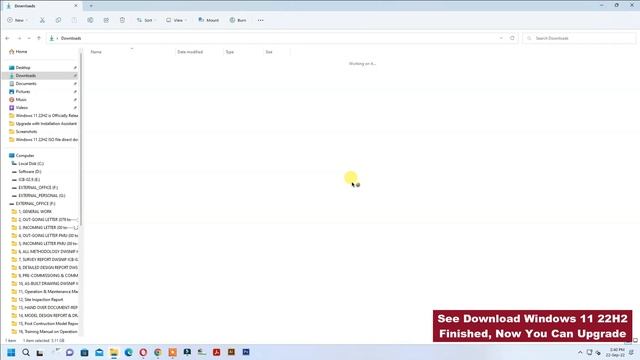Viewport: 640px width, 360px height.
Task: Open the New item menu
Action: [x=18, y=20]
